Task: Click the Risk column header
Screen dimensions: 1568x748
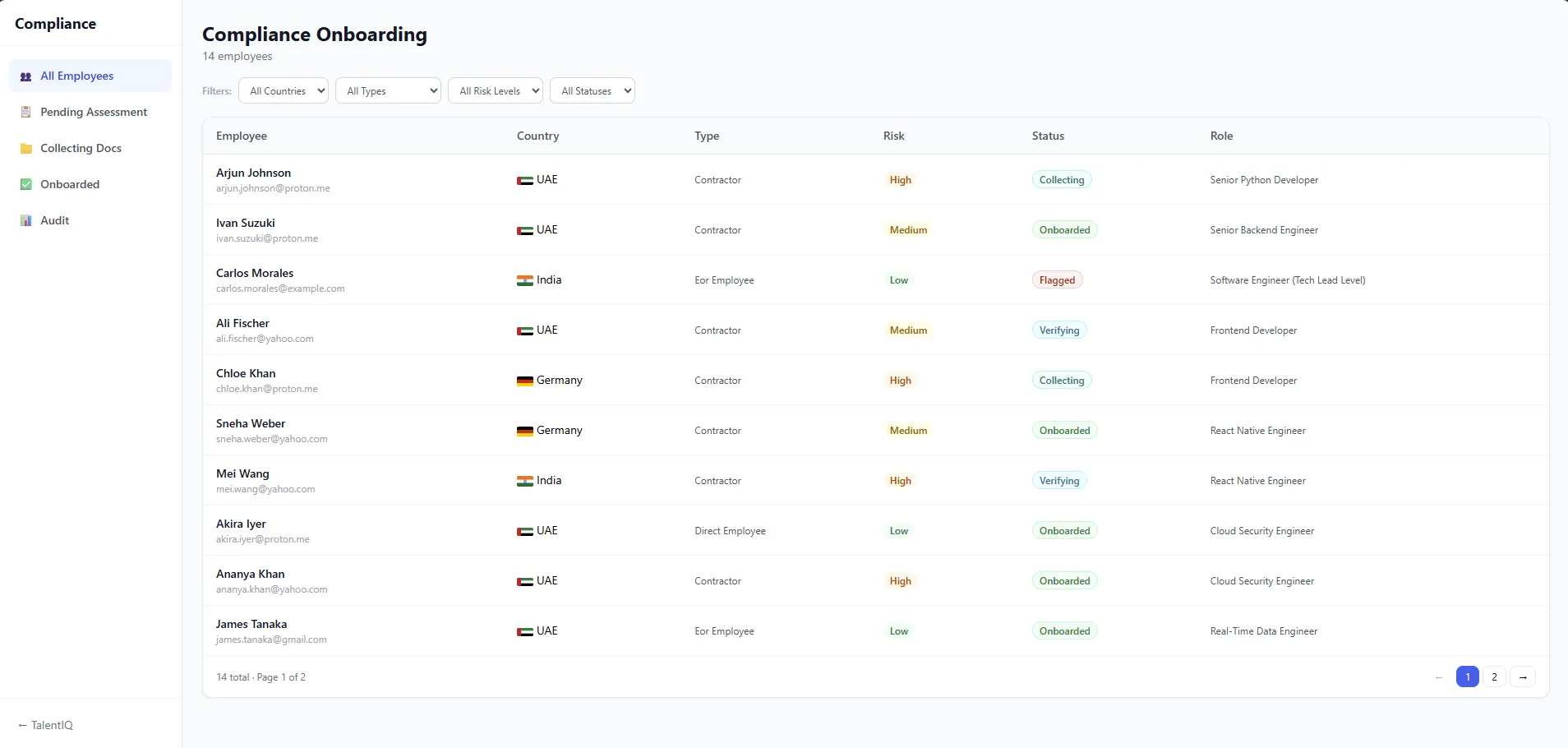Action: pos(894,136)
